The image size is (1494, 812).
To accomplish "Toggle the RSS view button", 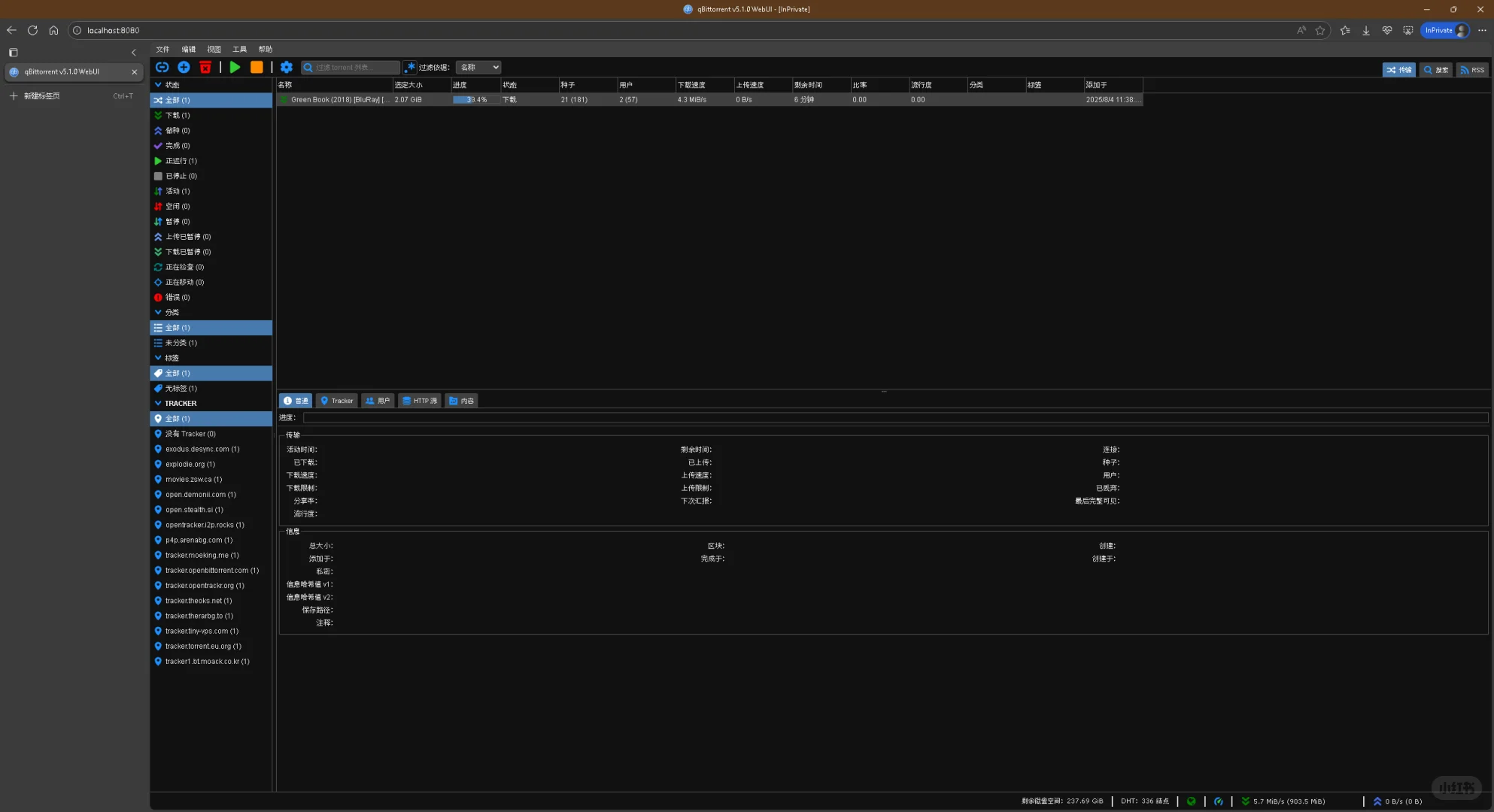I will tap(1472, 70).
